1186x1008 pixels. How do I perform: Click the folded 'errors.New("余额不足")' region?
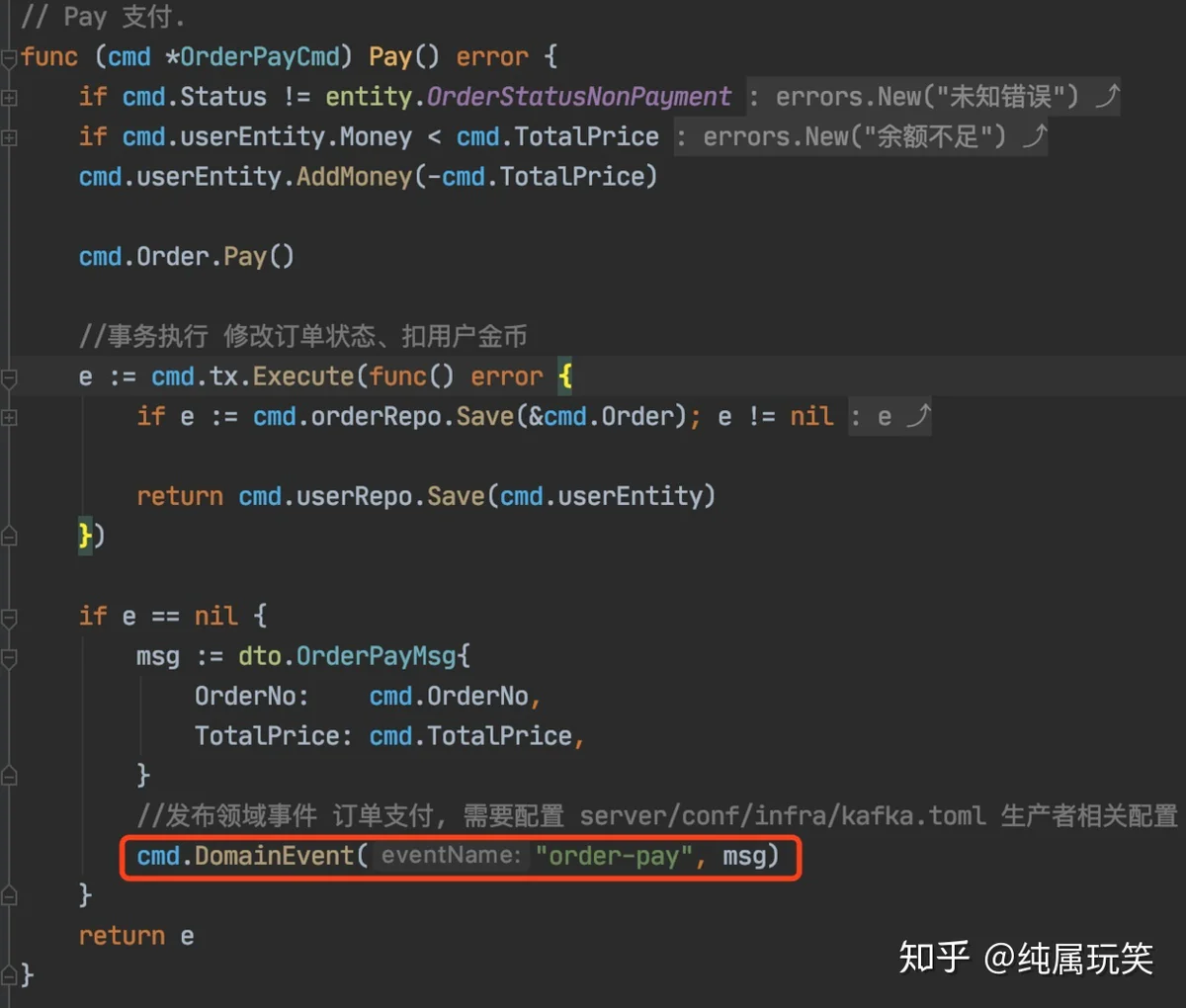860,136
